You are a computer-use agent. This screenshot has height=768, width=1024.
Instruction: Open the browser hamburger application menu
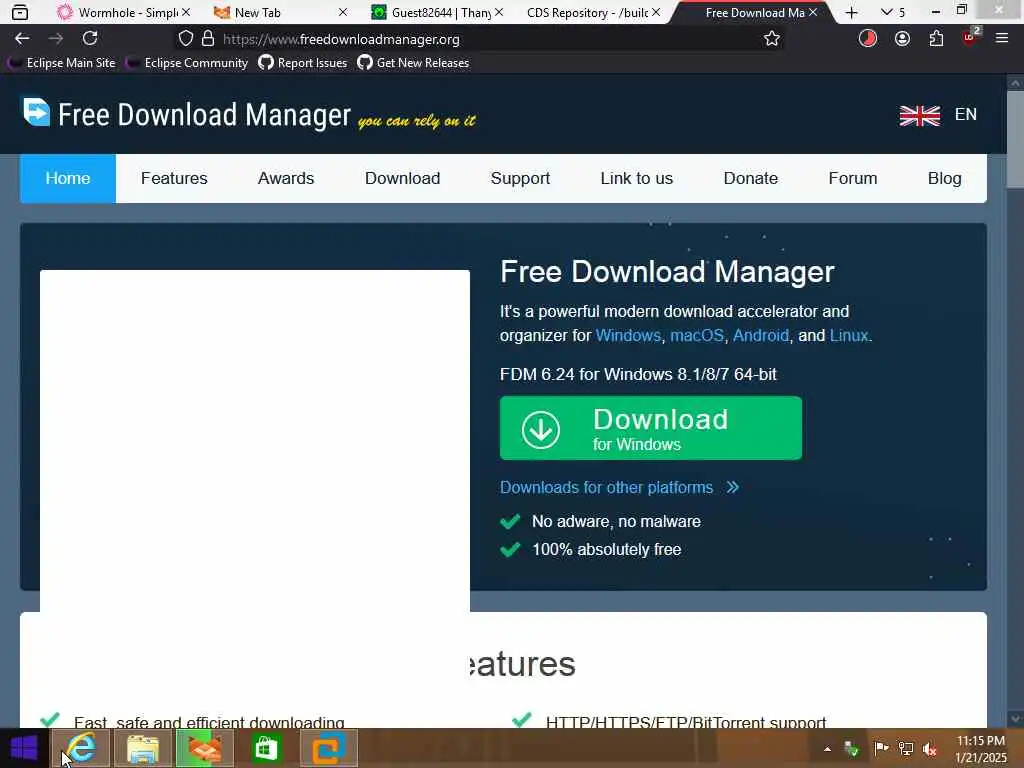(1002, 39)
